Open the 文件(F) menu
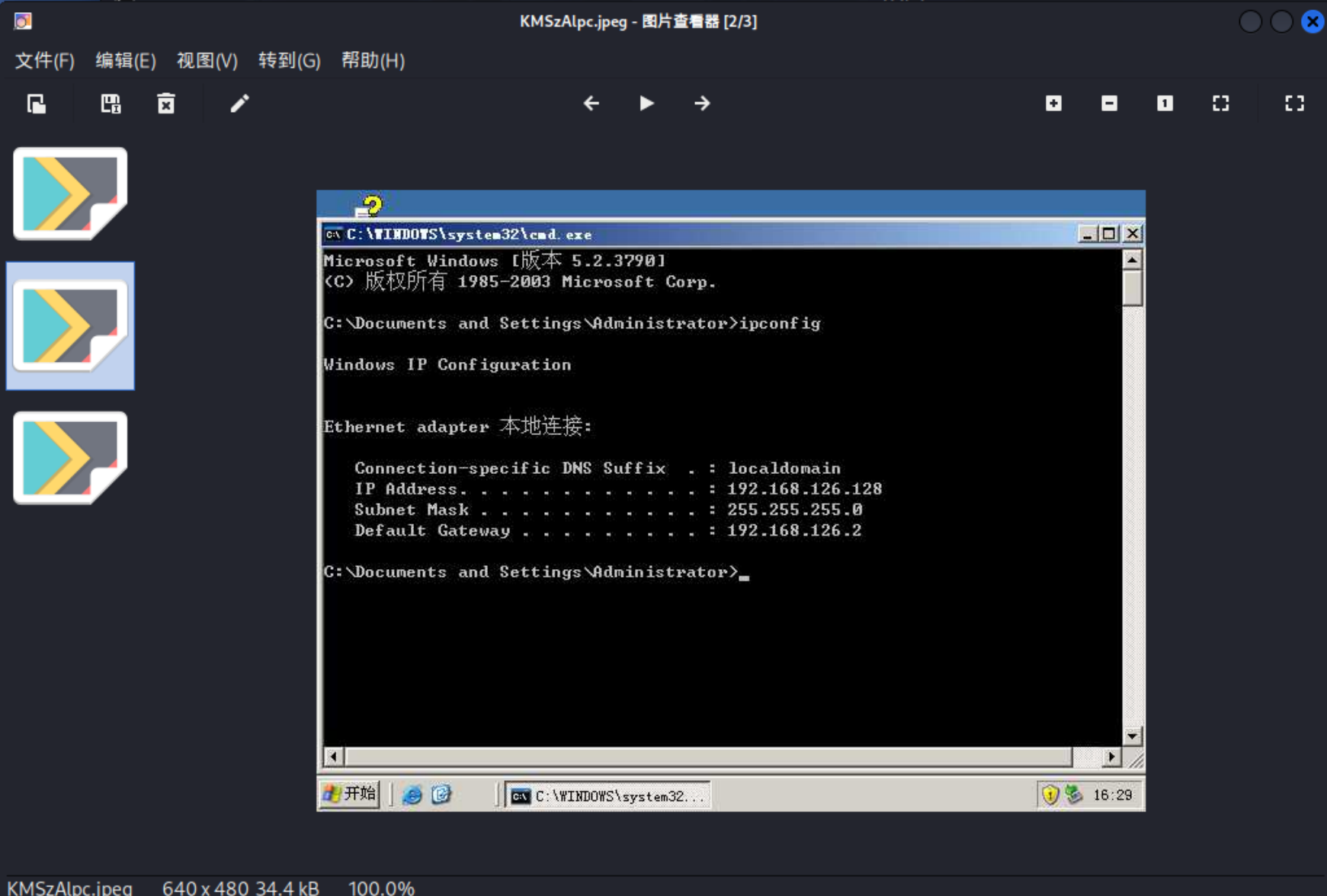The image size is (1327, 896). pos(45,60)
